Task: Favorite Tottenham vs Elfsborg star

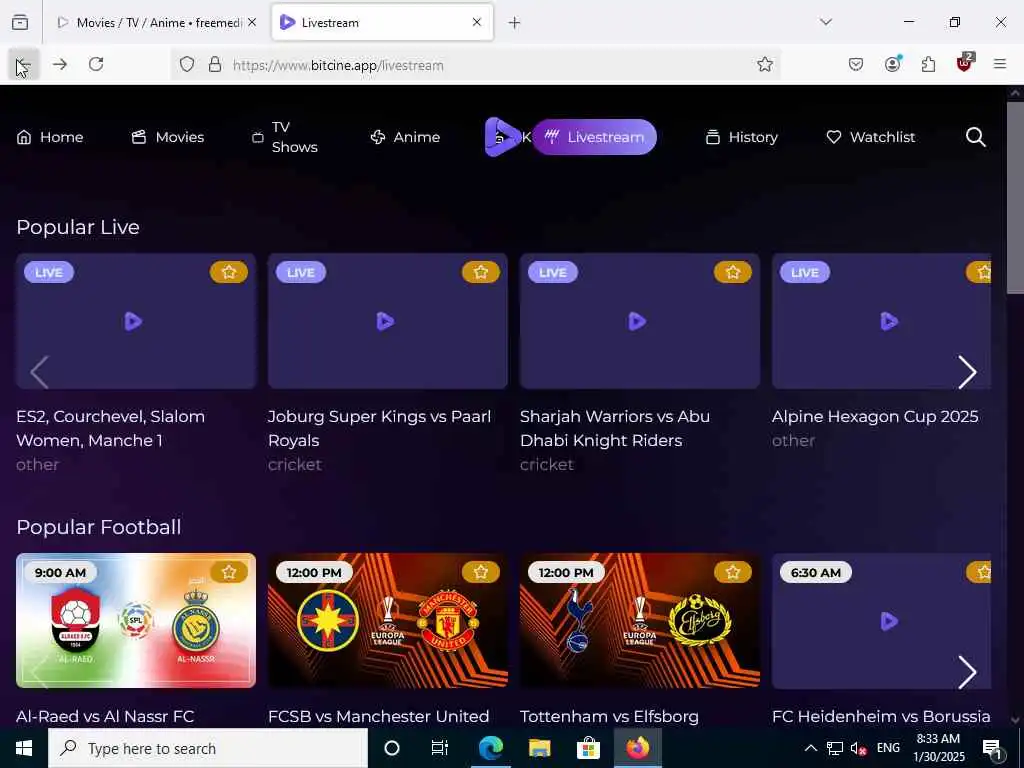Action: coord(733,572)
